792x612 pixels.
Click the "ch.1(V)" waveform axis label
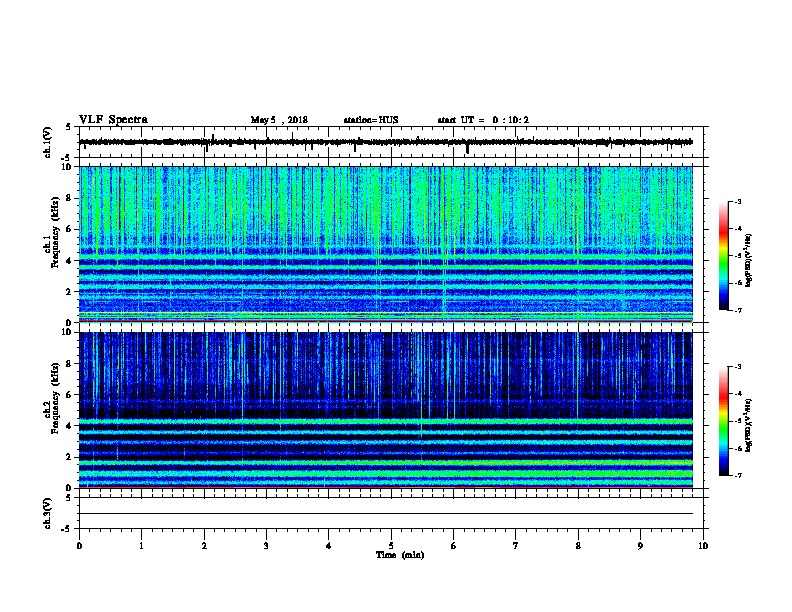(47, 142)
